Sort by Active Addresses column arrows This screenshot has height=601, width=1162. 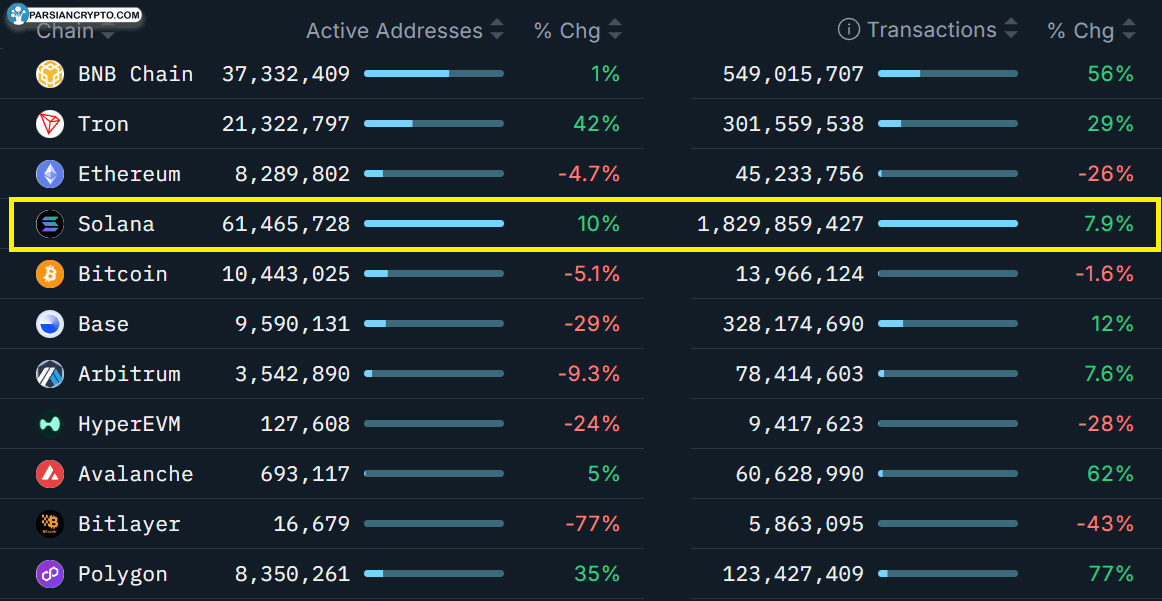click(x=497, y=31)
